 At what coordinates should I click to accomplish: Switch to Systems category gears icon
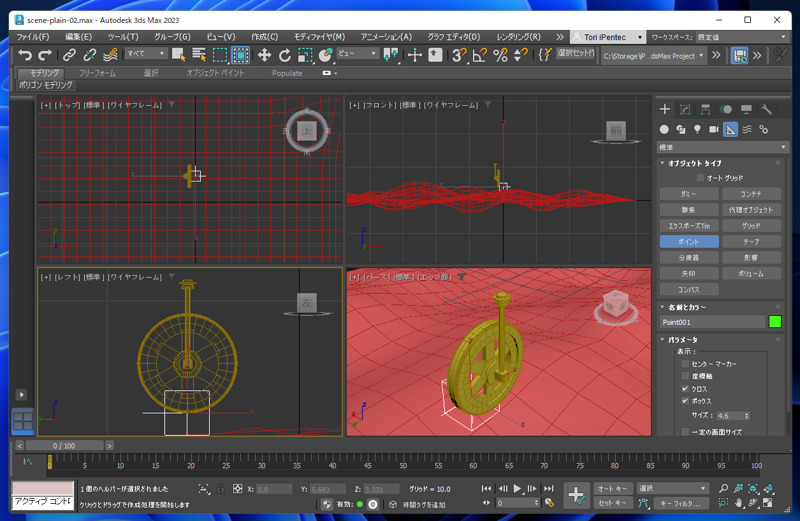pyautogui.click(x=764, y=130)
